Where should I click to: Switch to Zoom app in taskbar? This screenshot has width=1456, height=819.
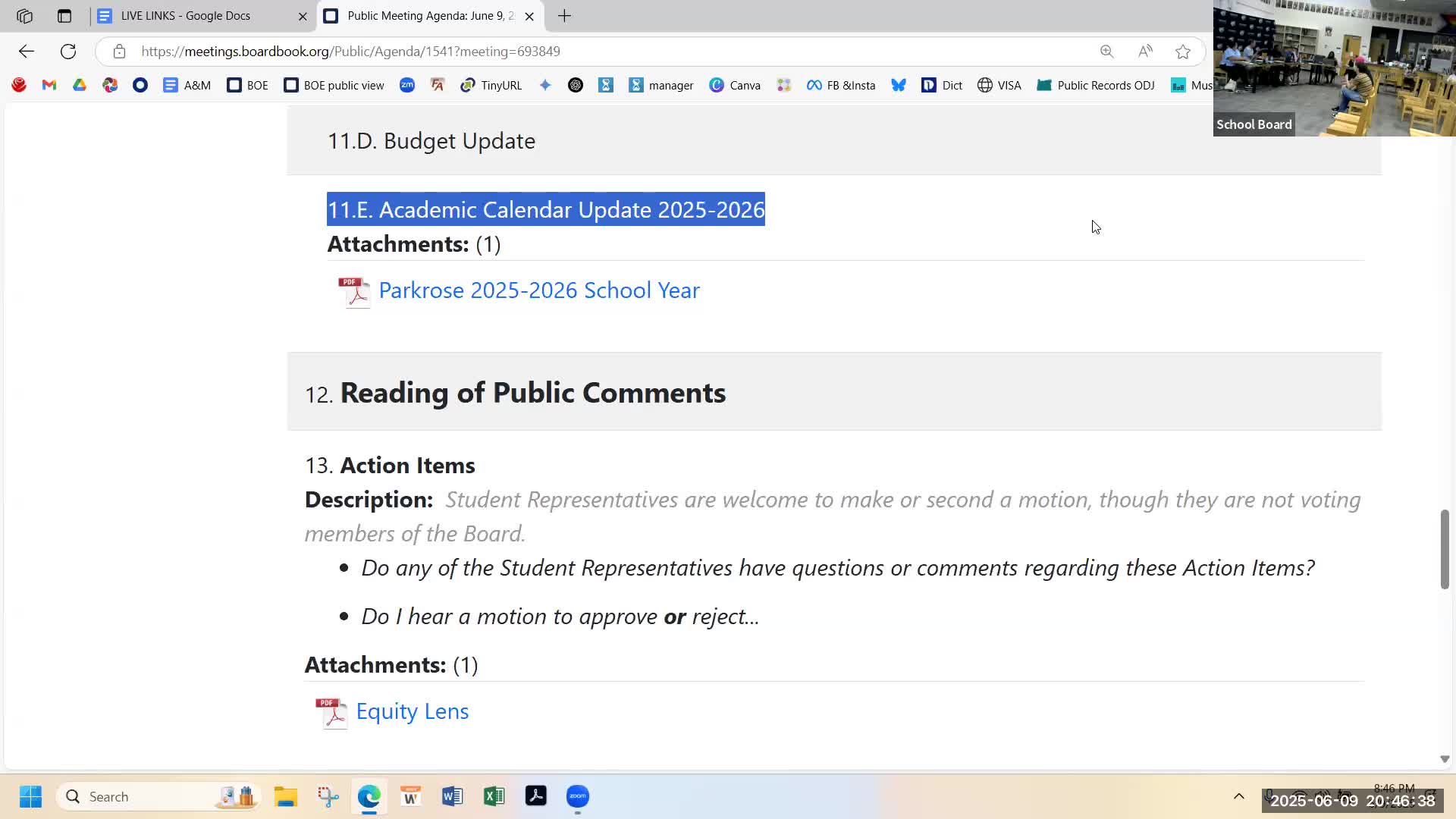click(x=578, y=796)
